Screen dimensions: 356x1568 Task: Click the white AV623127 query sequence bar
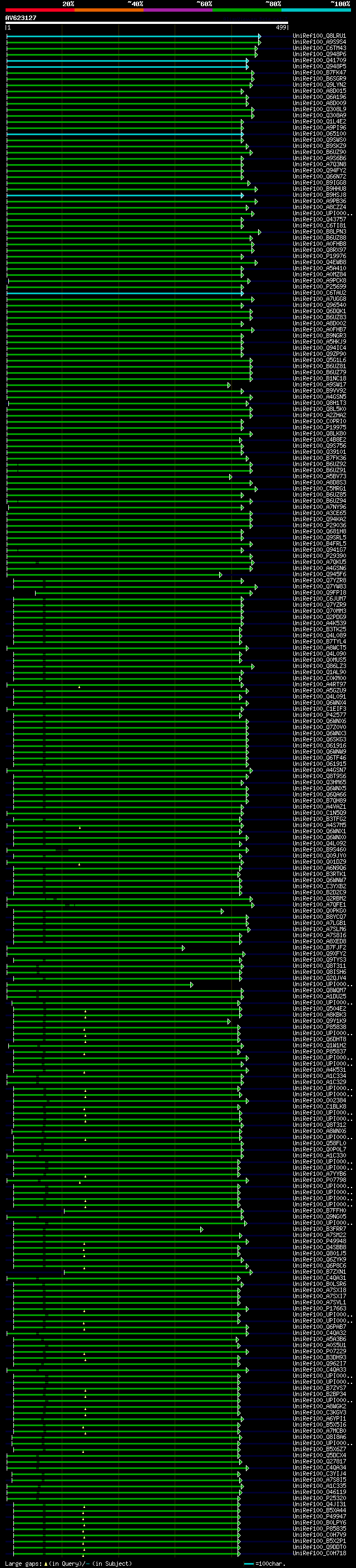[x=147, y=22]
